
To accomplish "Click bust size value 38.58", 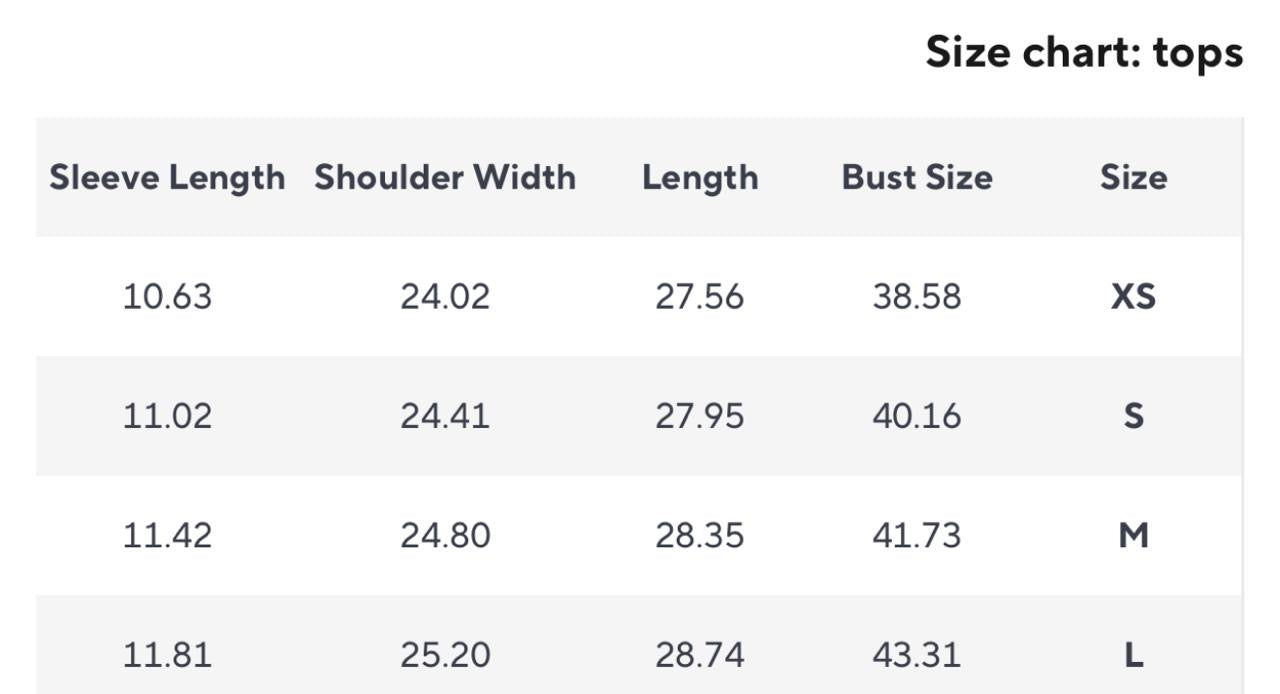I will (917, 296).
